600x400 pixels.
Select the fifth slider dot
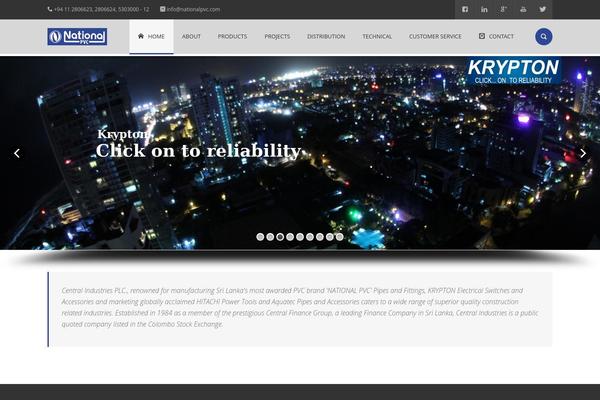coord(300,237)
